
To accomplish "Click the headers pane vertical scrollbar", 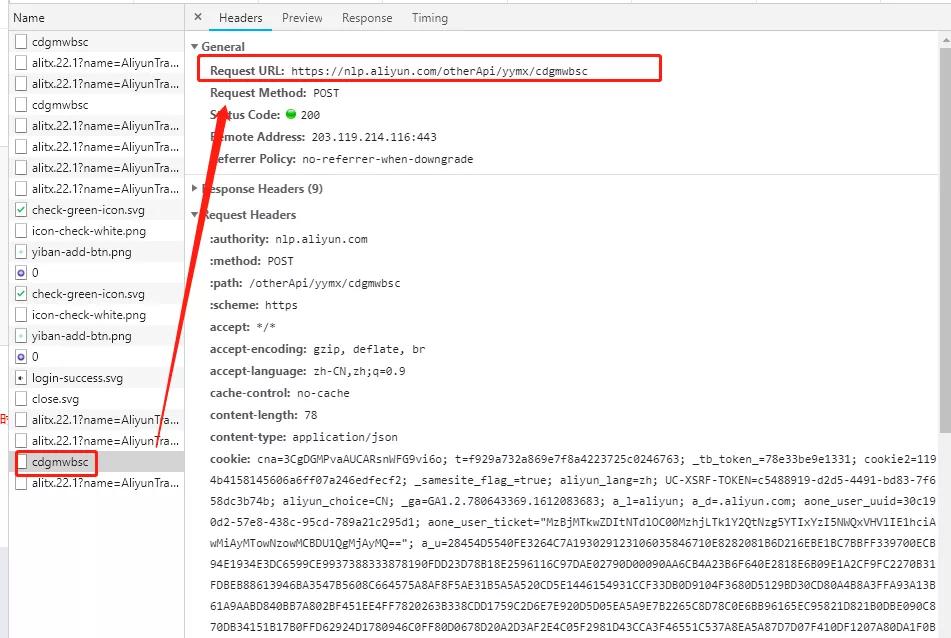I will point(945,250).
